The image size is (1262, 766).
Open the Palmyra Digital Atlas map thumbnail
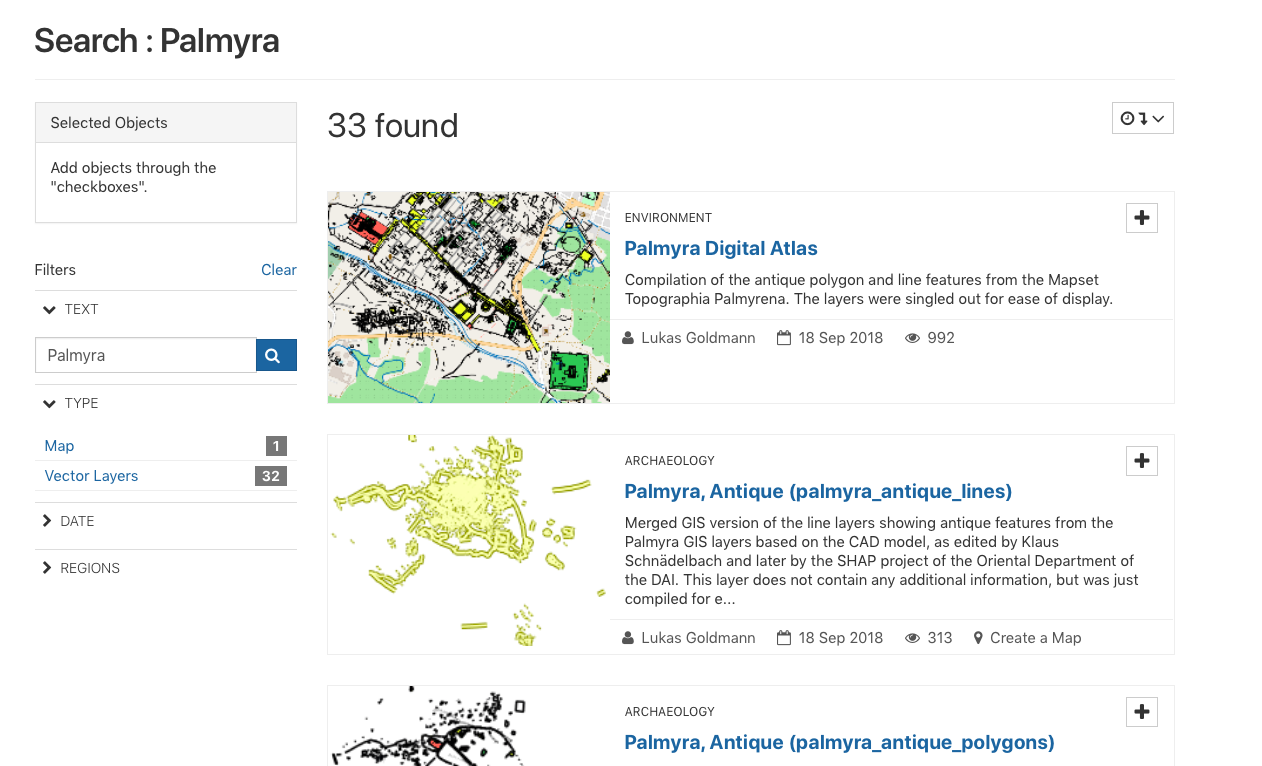coord(469,297)
